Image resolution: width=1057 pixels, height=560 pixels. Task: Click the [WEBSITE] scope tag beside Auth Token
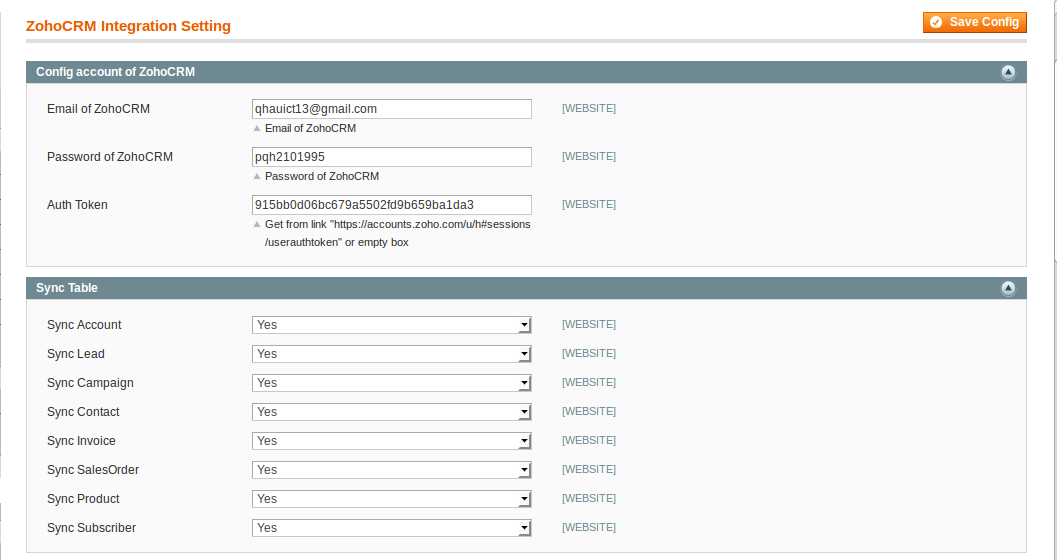coord(588,204)
